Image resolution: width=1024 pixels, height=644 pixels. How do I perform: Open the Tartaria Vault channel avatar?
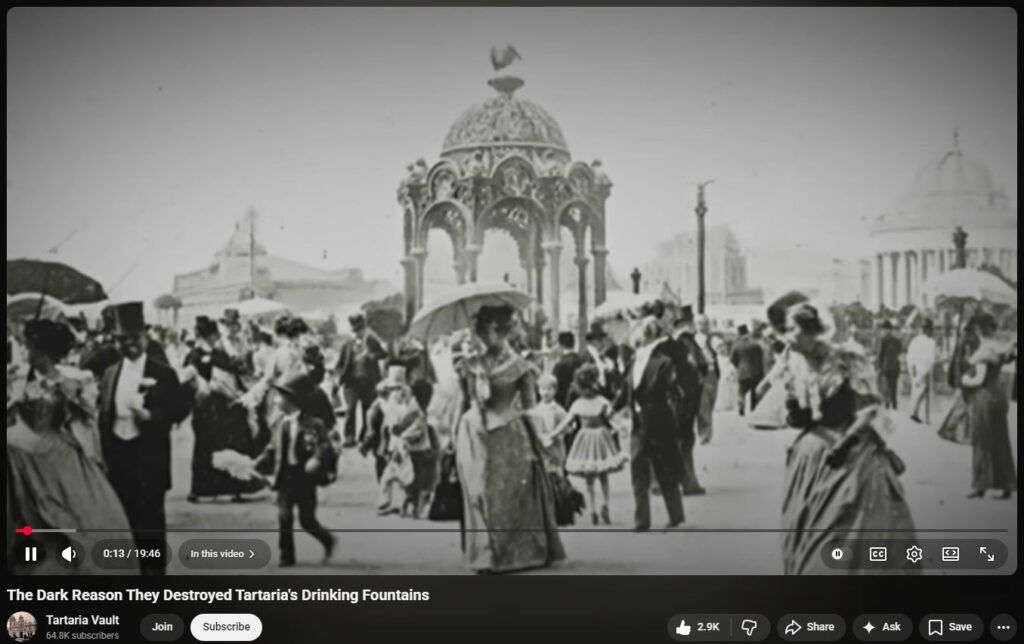(21, 627)
